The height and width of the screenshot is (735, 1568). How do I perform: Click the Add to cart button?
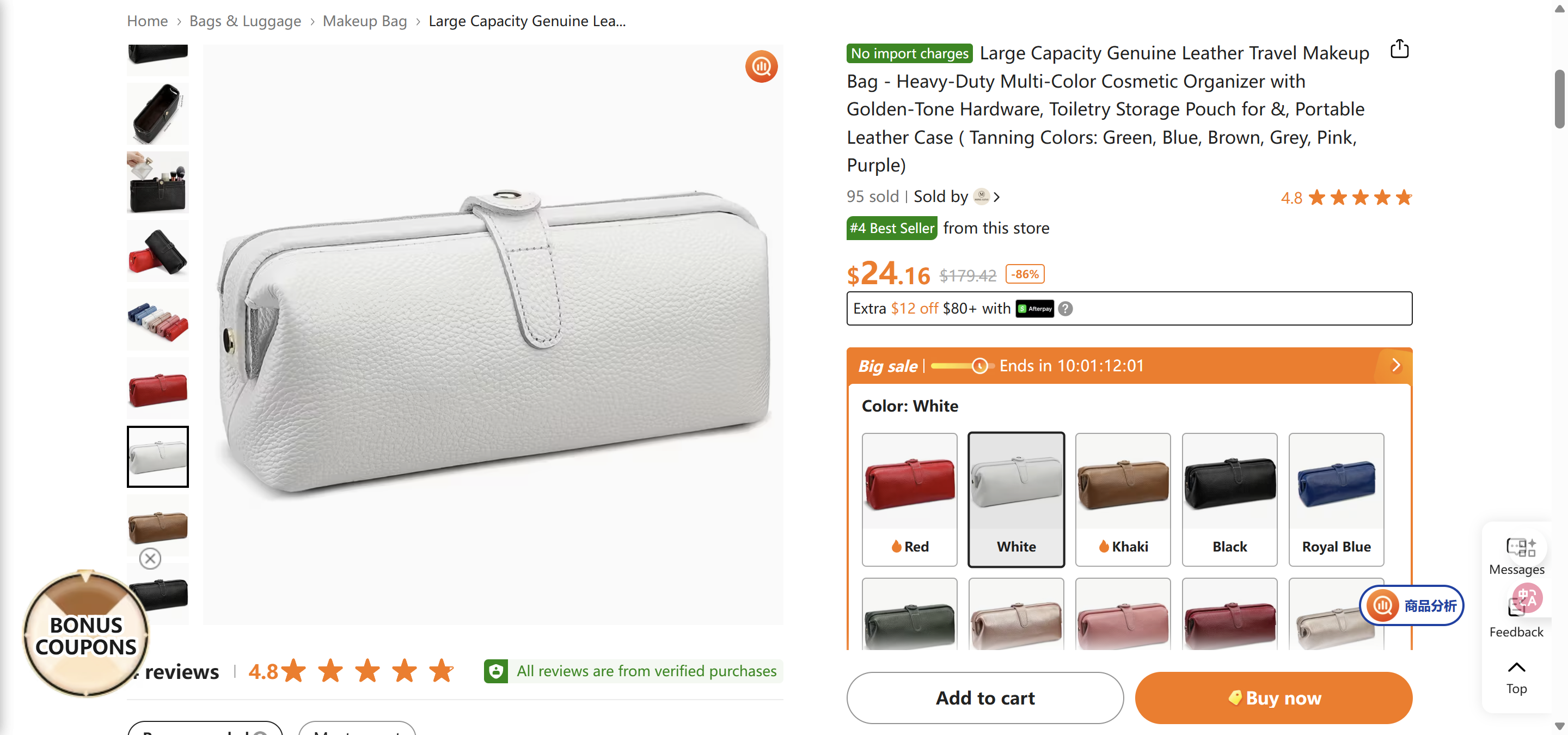(984, 698)
